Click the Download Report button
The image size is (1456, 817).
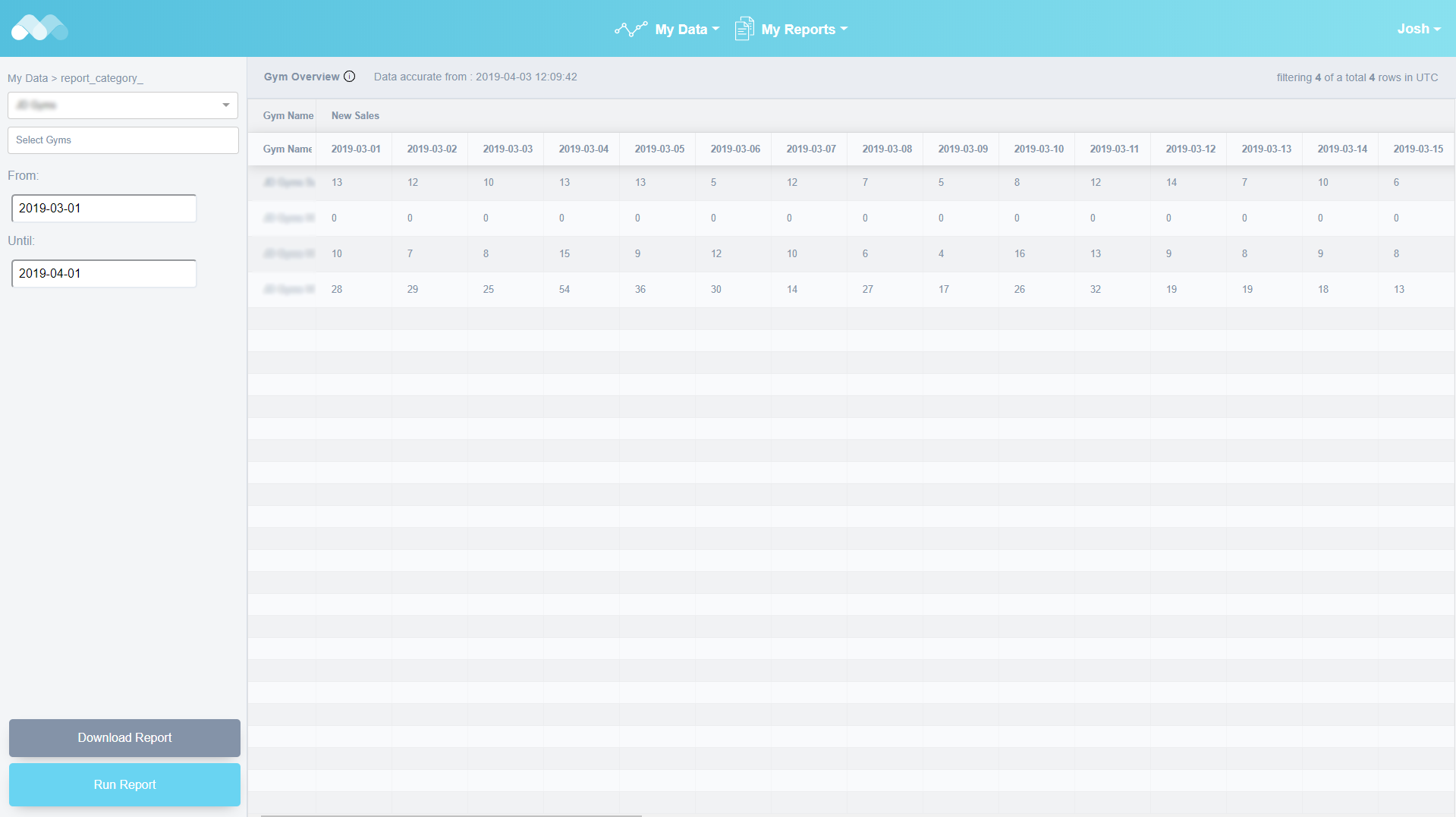tap(124, 738)
